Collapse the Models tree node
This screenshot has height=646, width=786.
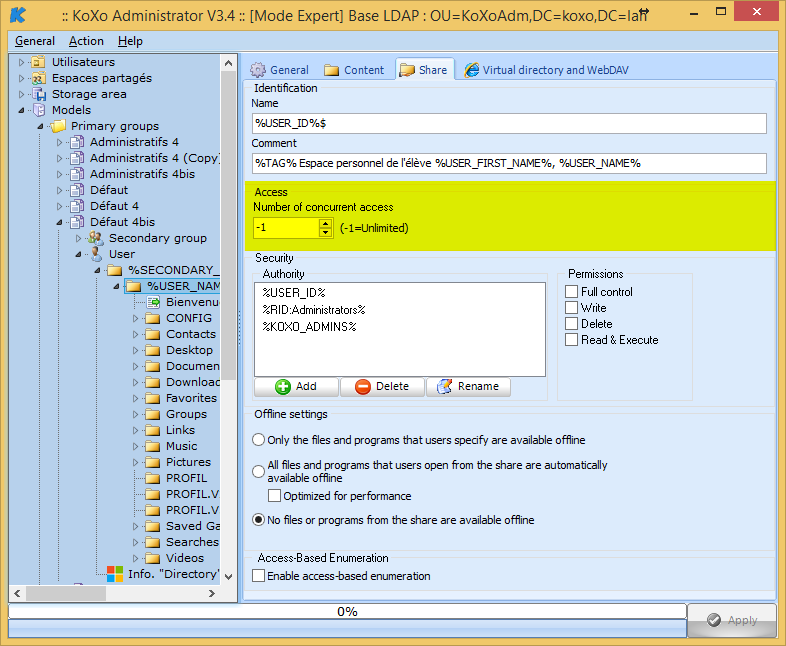pyautogui.click(x=22, y=110)
